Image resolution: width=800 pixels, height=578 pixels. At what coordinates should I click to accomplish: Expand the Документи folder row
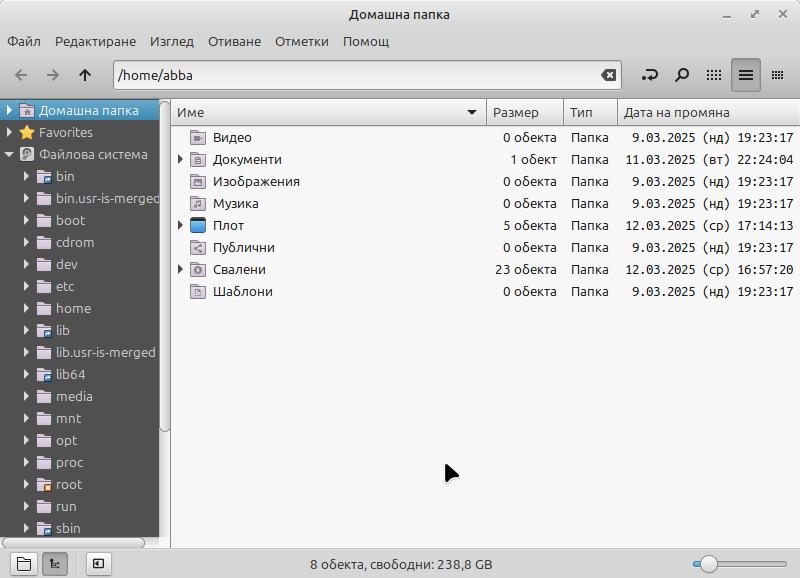pos(180,159)
